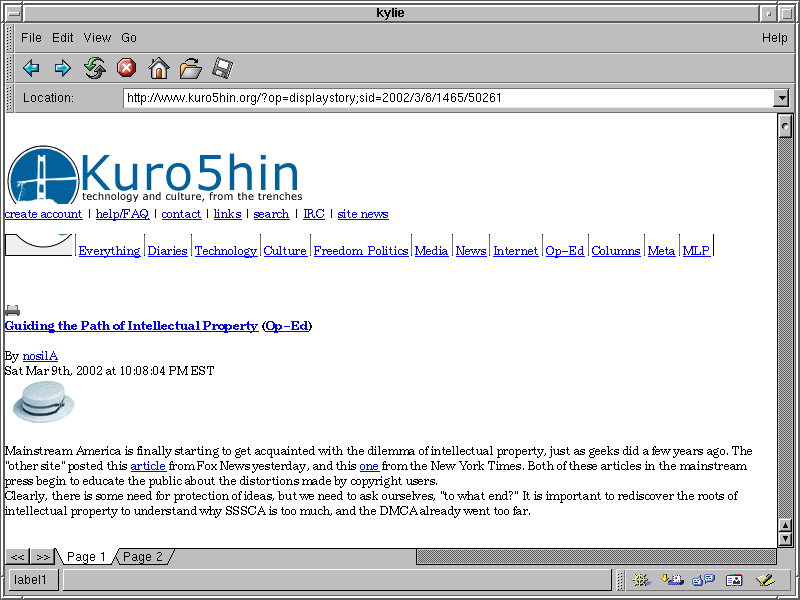Image resolution: width=800 pixels, height=600 pixels.
Task: Open the News section link
Action: (x=471, y=251)
